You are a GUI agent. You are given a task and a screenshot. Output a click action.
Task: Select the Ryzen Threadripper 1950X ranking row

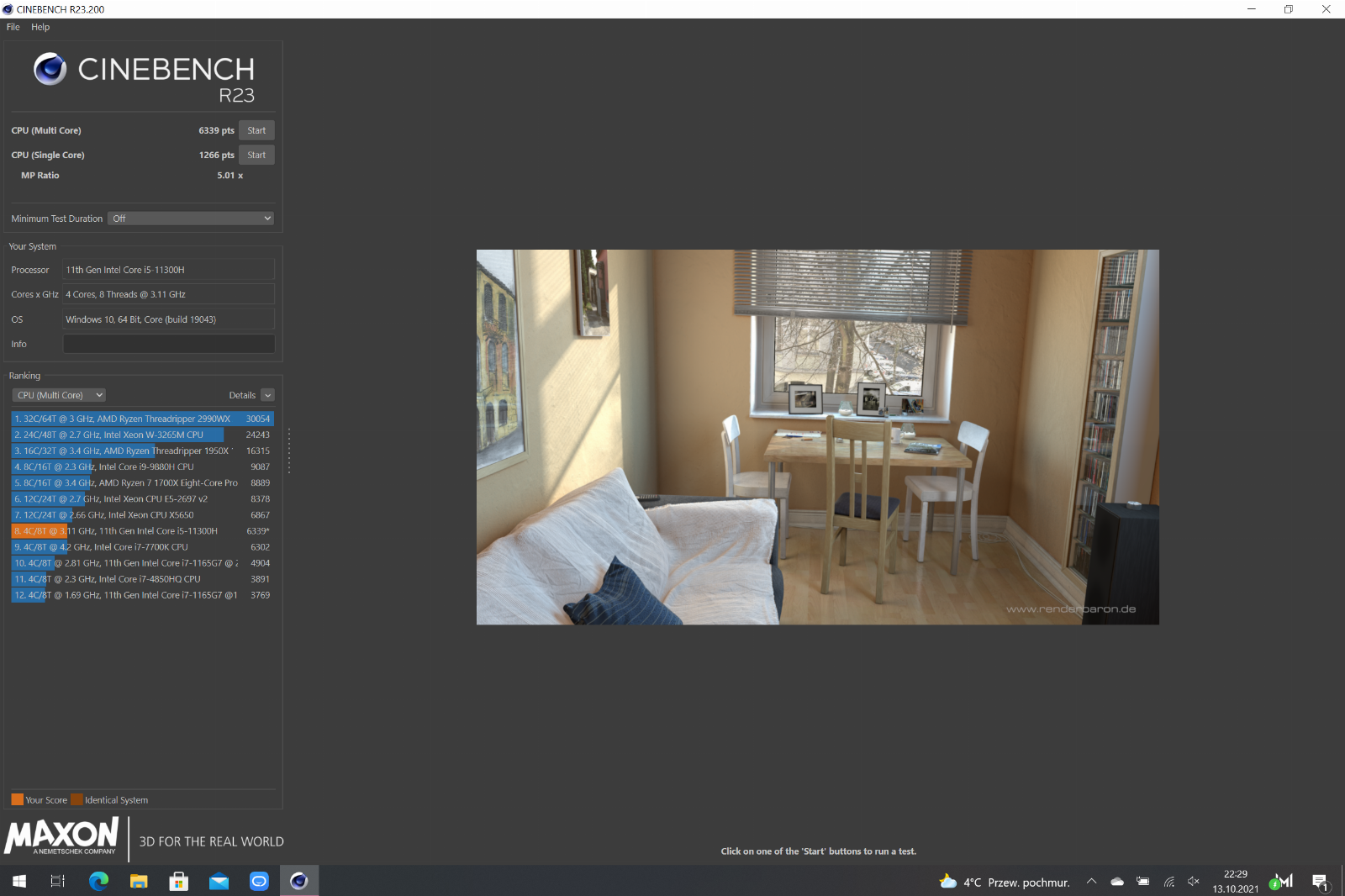click(x=142, y=451)
